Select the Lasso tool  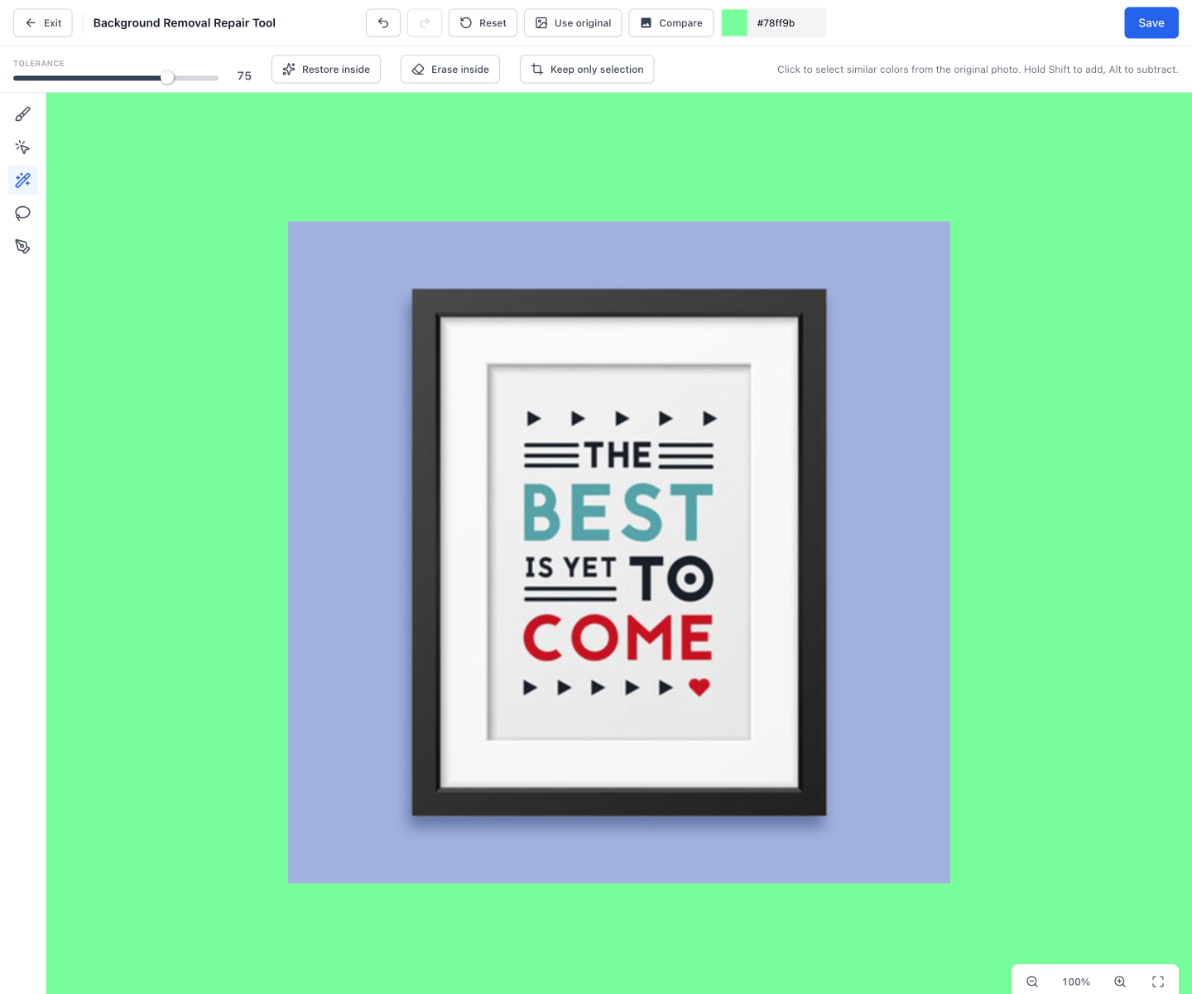tap(23, 214)
